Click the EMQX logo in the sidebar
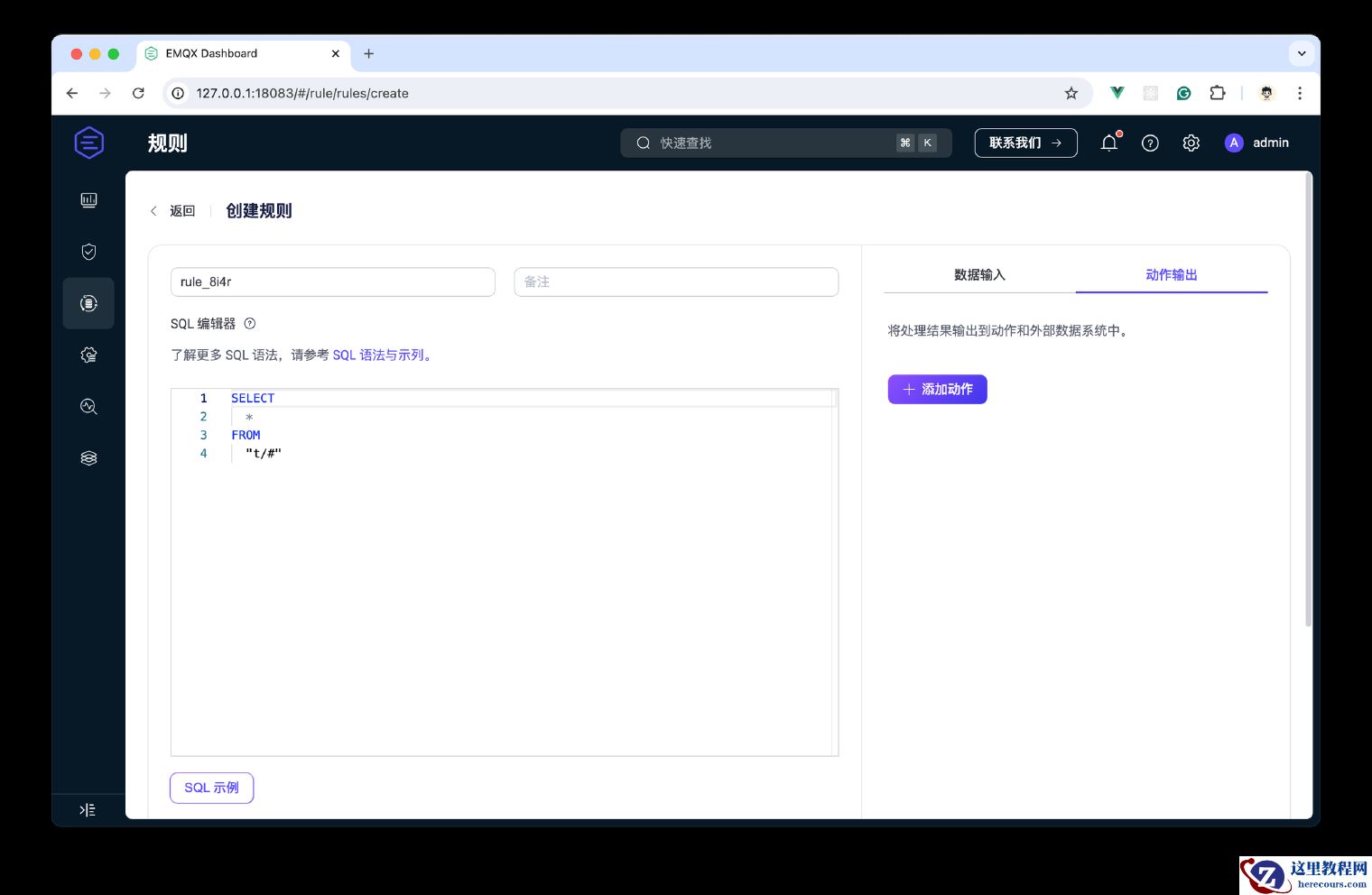The height and width of the screenshot is (895, 1372). point(88,143)
